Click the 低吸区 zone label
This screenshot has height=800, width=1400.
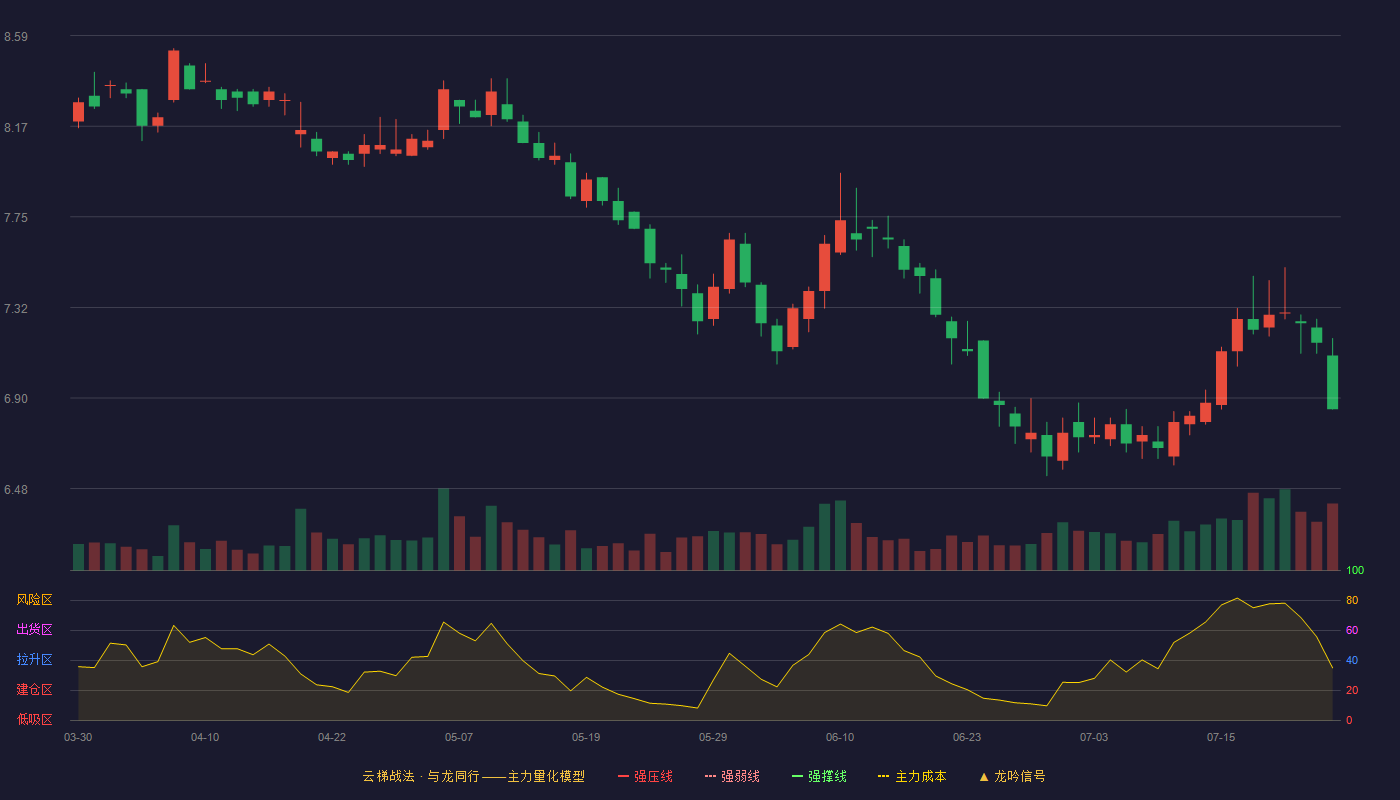click(x=34, y=719)
